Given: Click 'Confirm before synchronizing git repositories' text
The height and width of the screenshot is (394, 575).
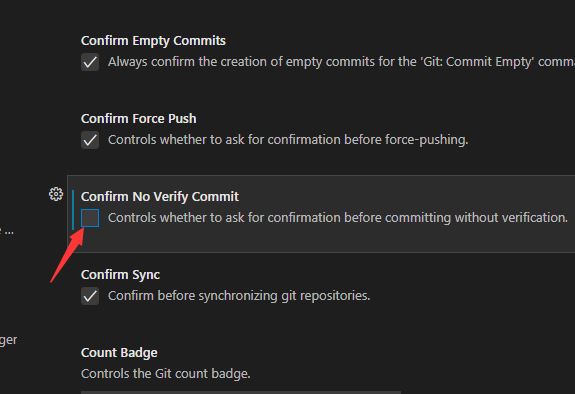Looking at the screenshot, I should [239, 296].
